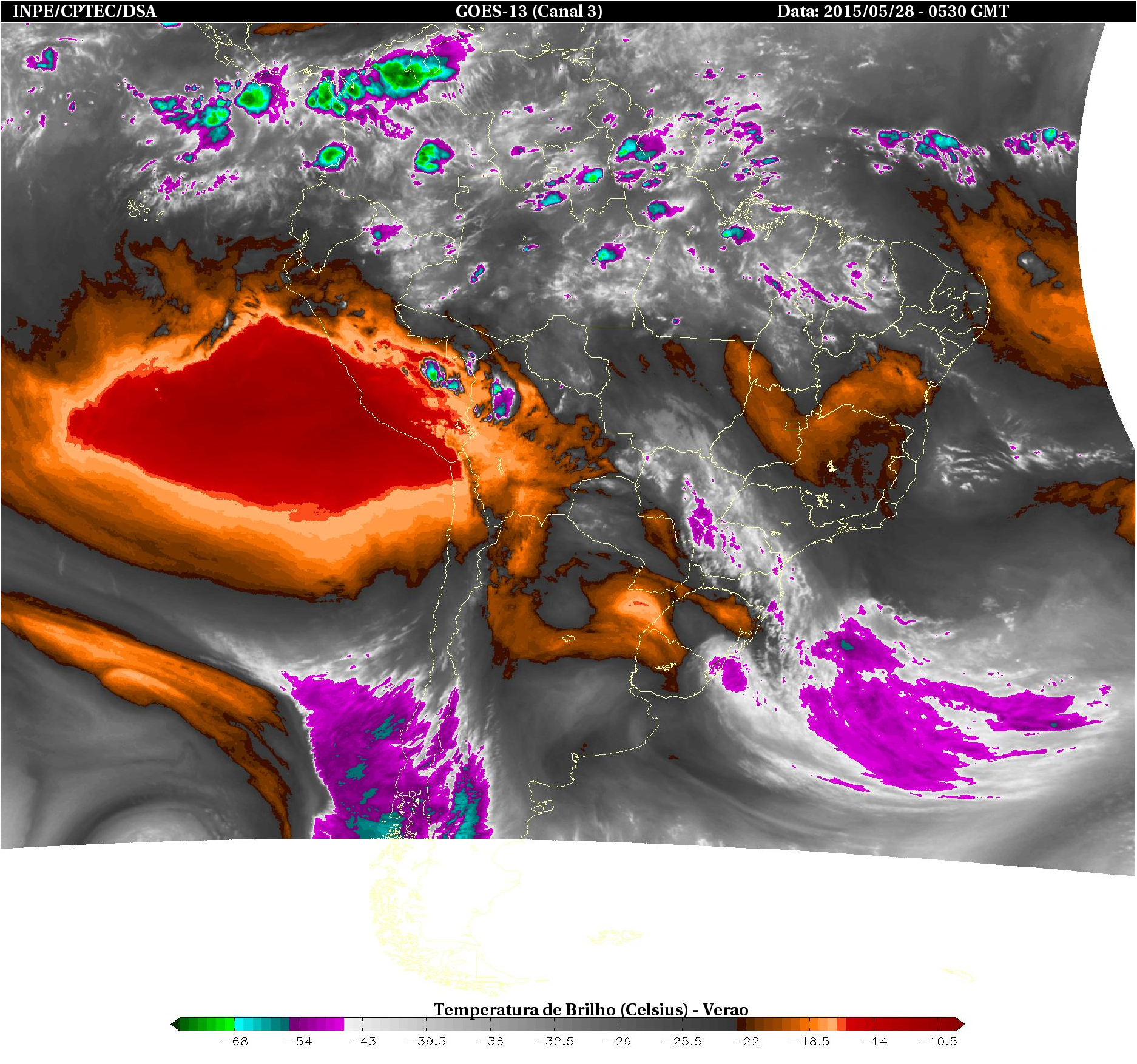
Task: Click the -29 tick label on the color bar
Action: click(x=618, y=1042)
